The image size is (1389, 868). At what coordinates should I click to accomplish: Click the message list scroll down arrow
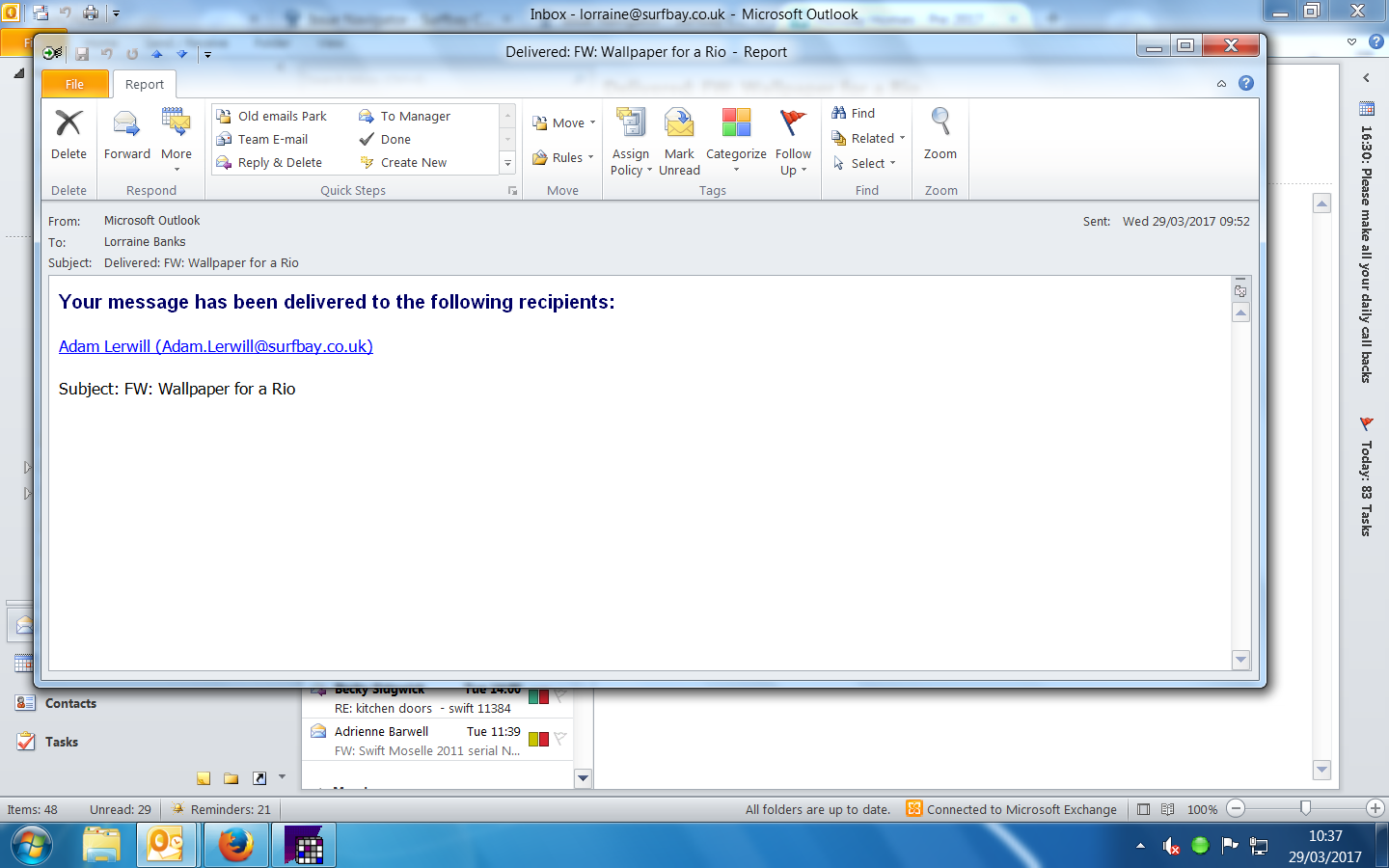coord(583,778)
